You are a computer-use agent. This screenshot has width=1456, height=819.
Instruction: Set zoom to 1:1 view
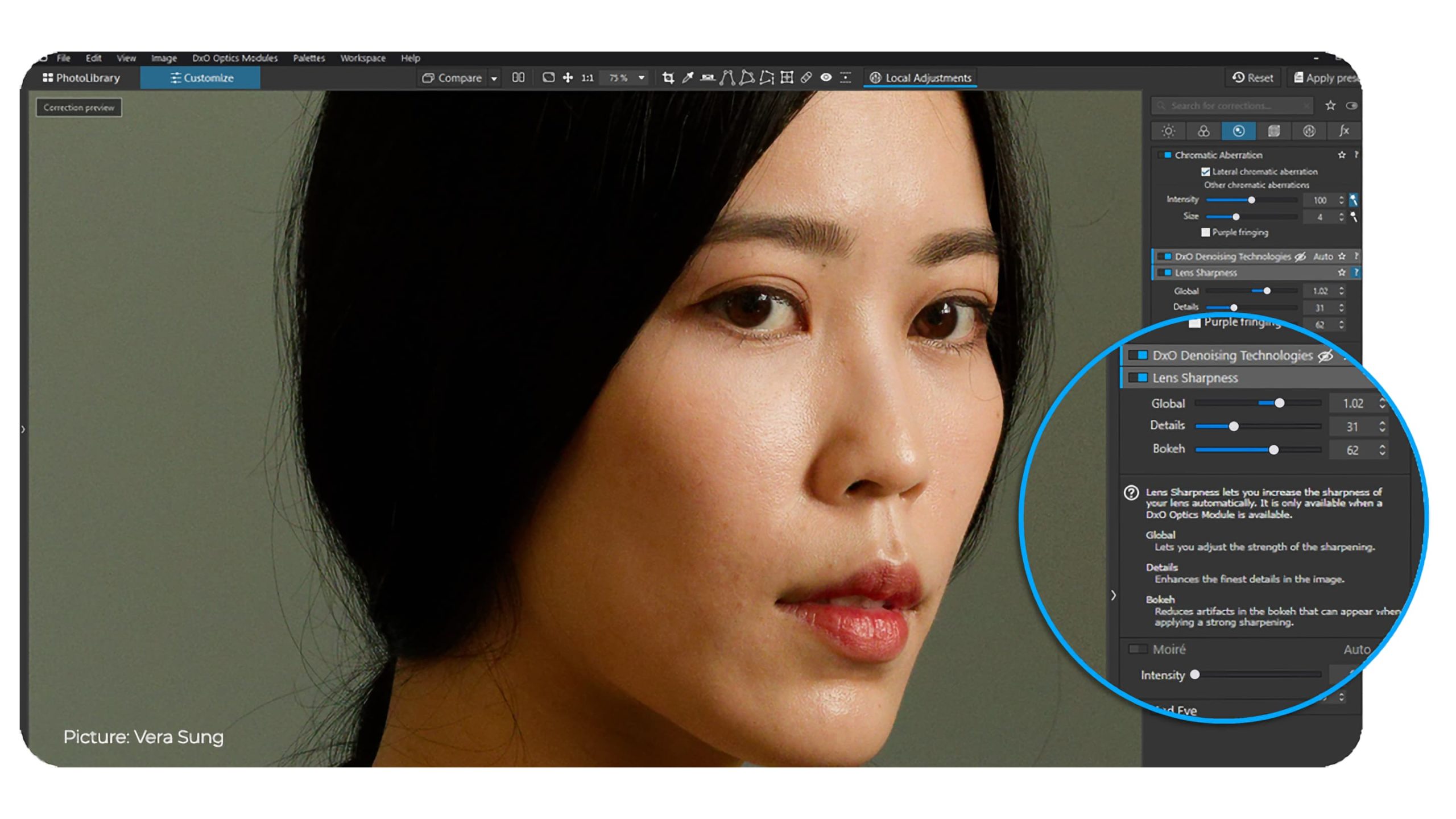[x=586, y=78]
